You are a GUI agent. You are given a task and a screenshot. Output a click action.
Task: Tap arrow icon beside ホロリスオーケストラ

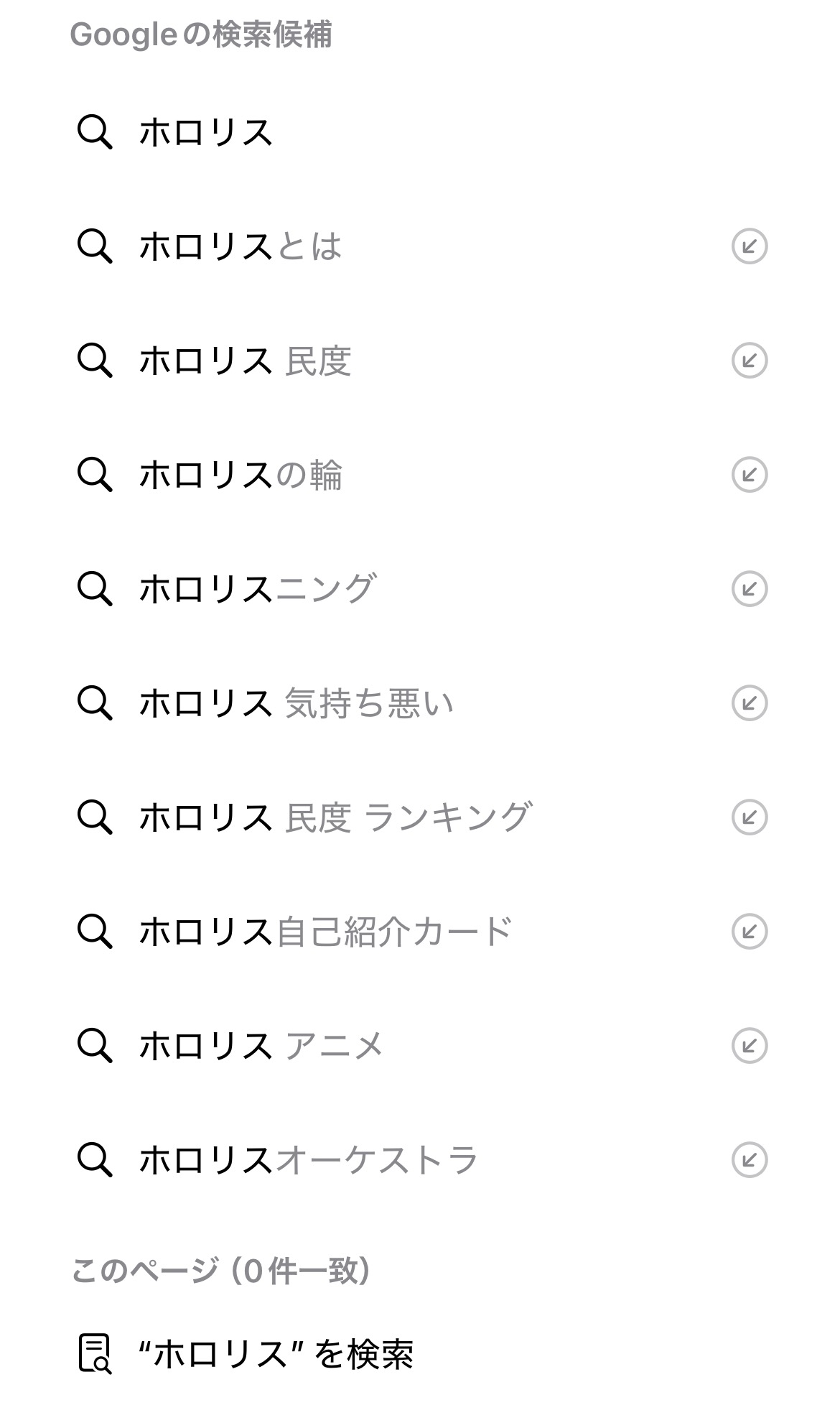(749, 1160)
